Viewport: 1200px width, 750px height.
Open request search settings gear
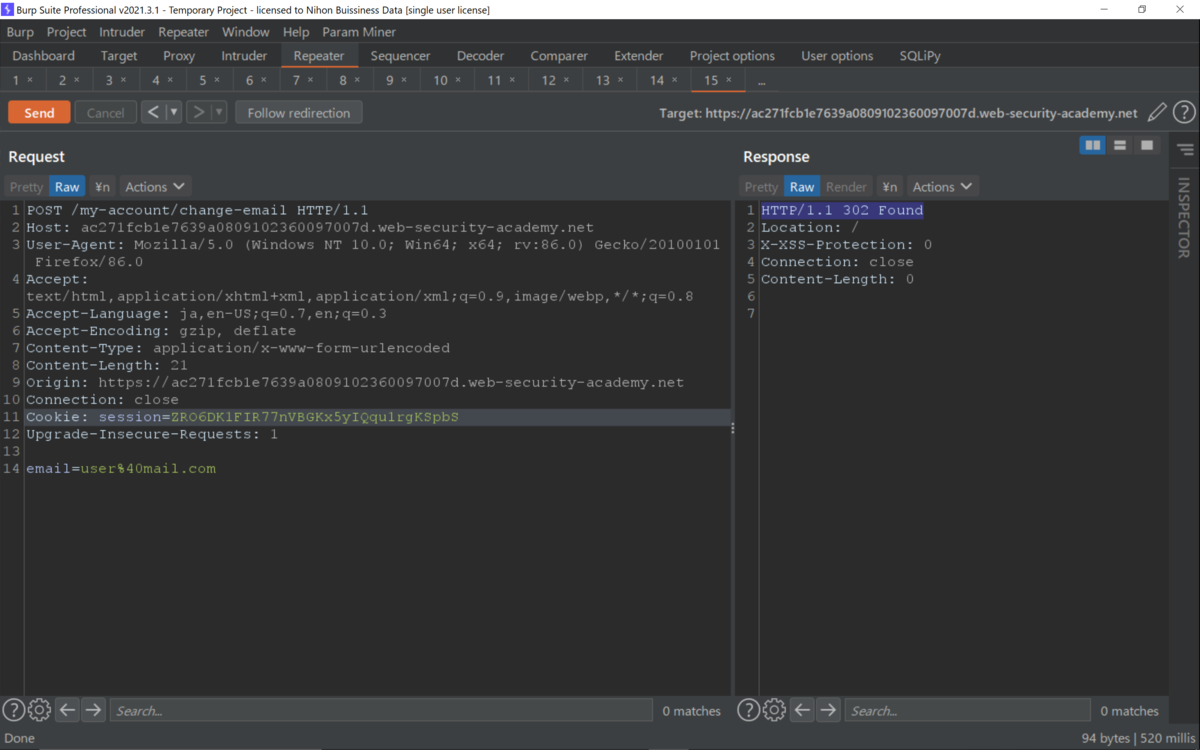[x=39, y=710]
